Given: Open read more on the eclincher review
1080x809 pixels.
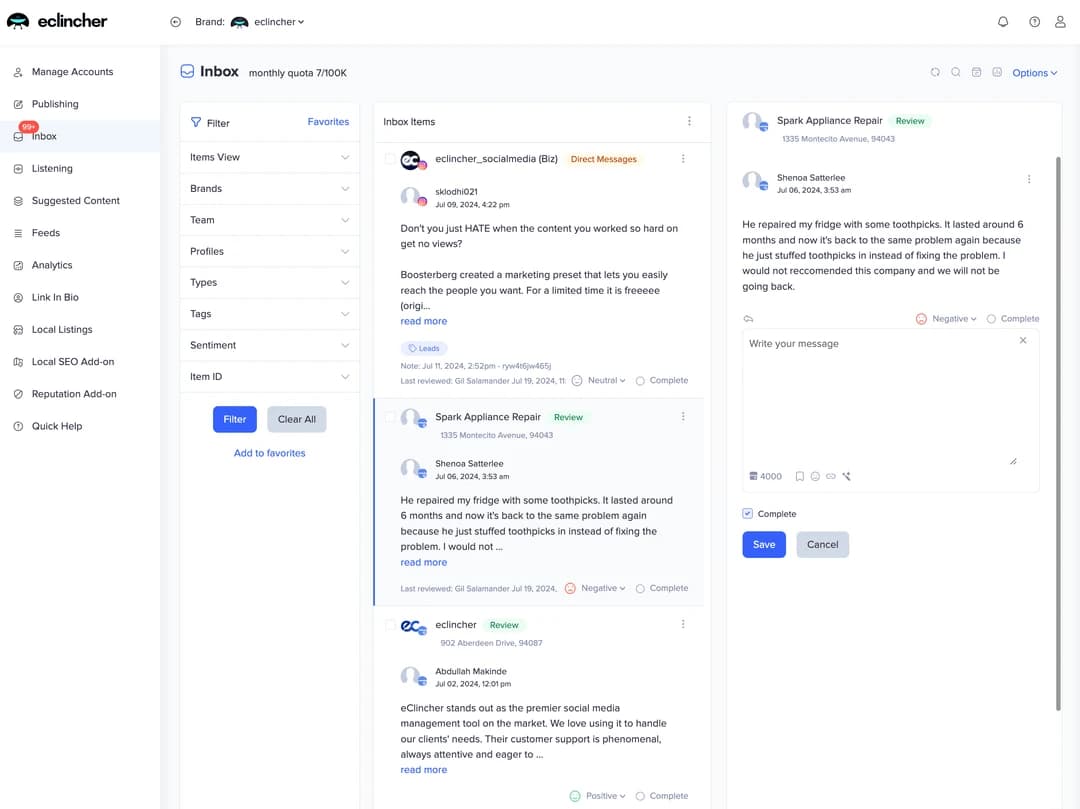Looking at the screenshot, I should coord(423,769).
